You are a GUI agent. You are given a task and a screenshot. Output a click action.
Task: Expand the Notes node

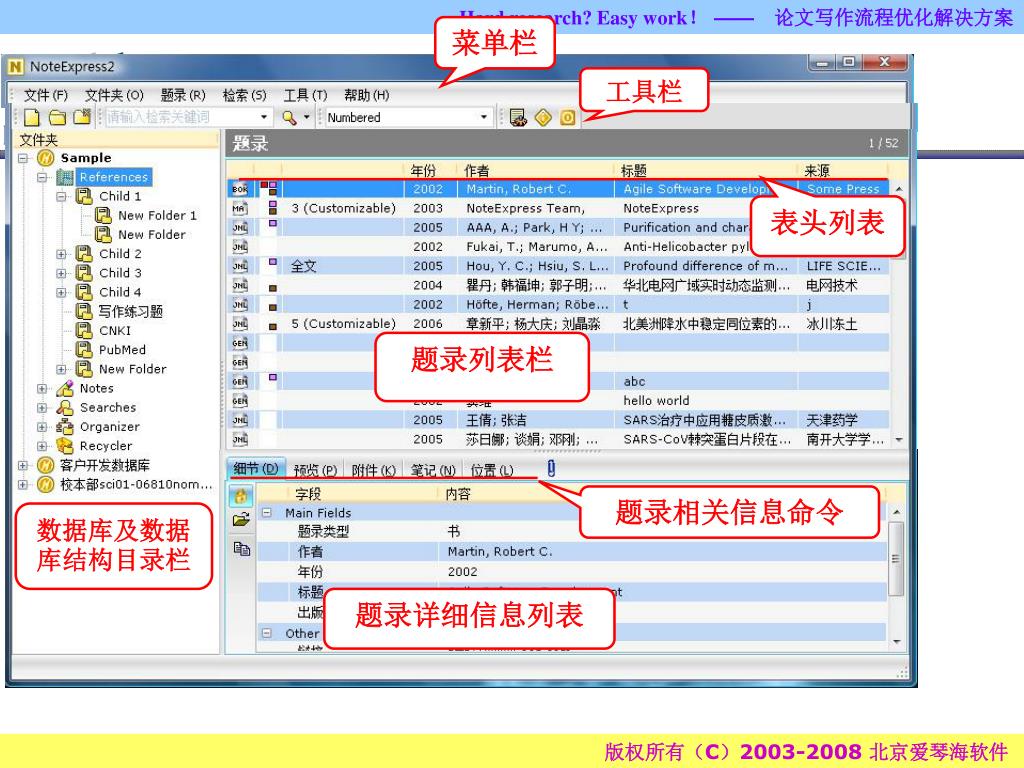point(42,389)
